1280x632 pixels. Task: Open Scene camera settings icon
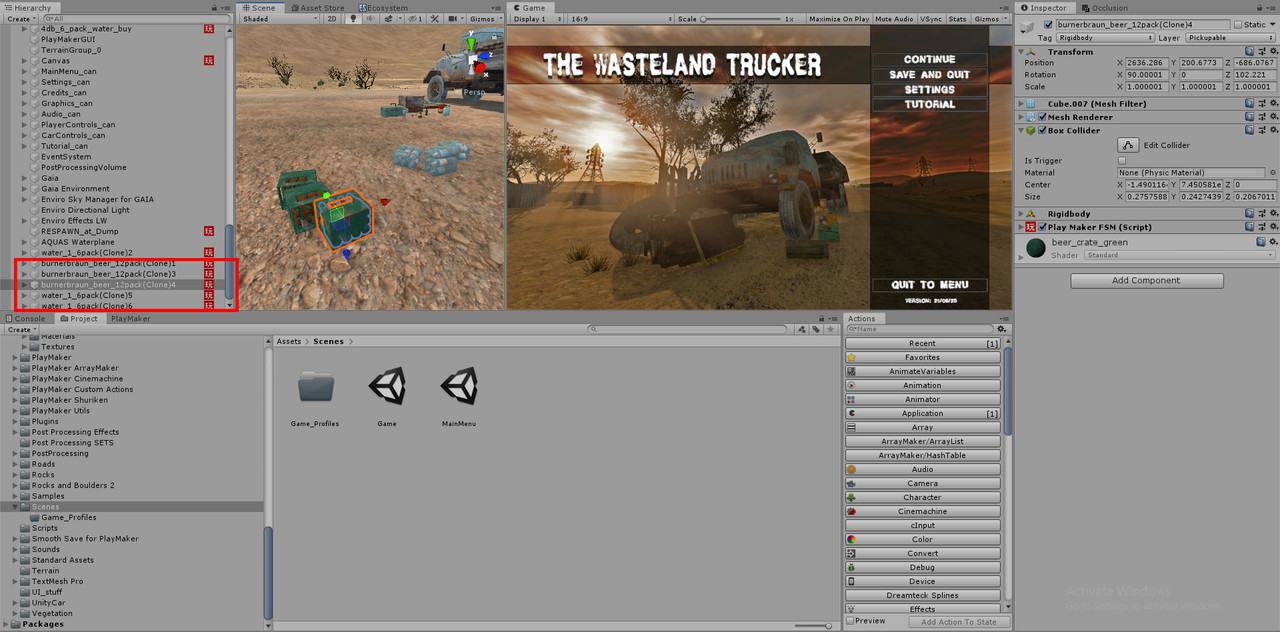point(455,18)
